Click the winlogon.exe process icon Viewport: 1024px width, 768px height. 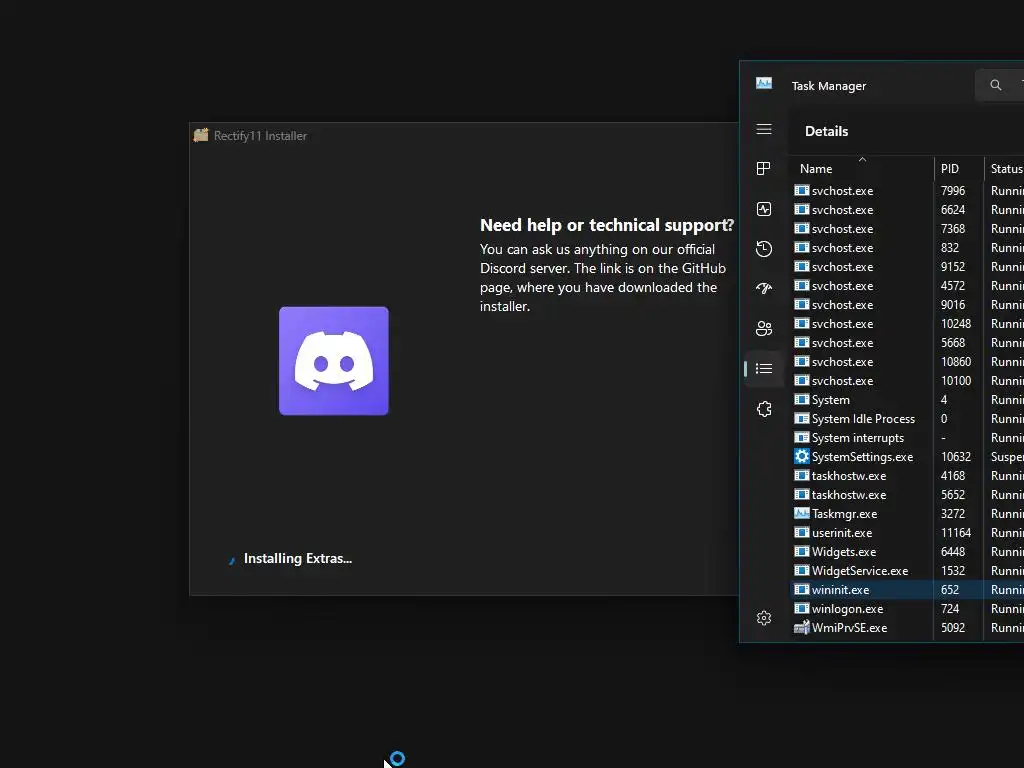point(801,609)
